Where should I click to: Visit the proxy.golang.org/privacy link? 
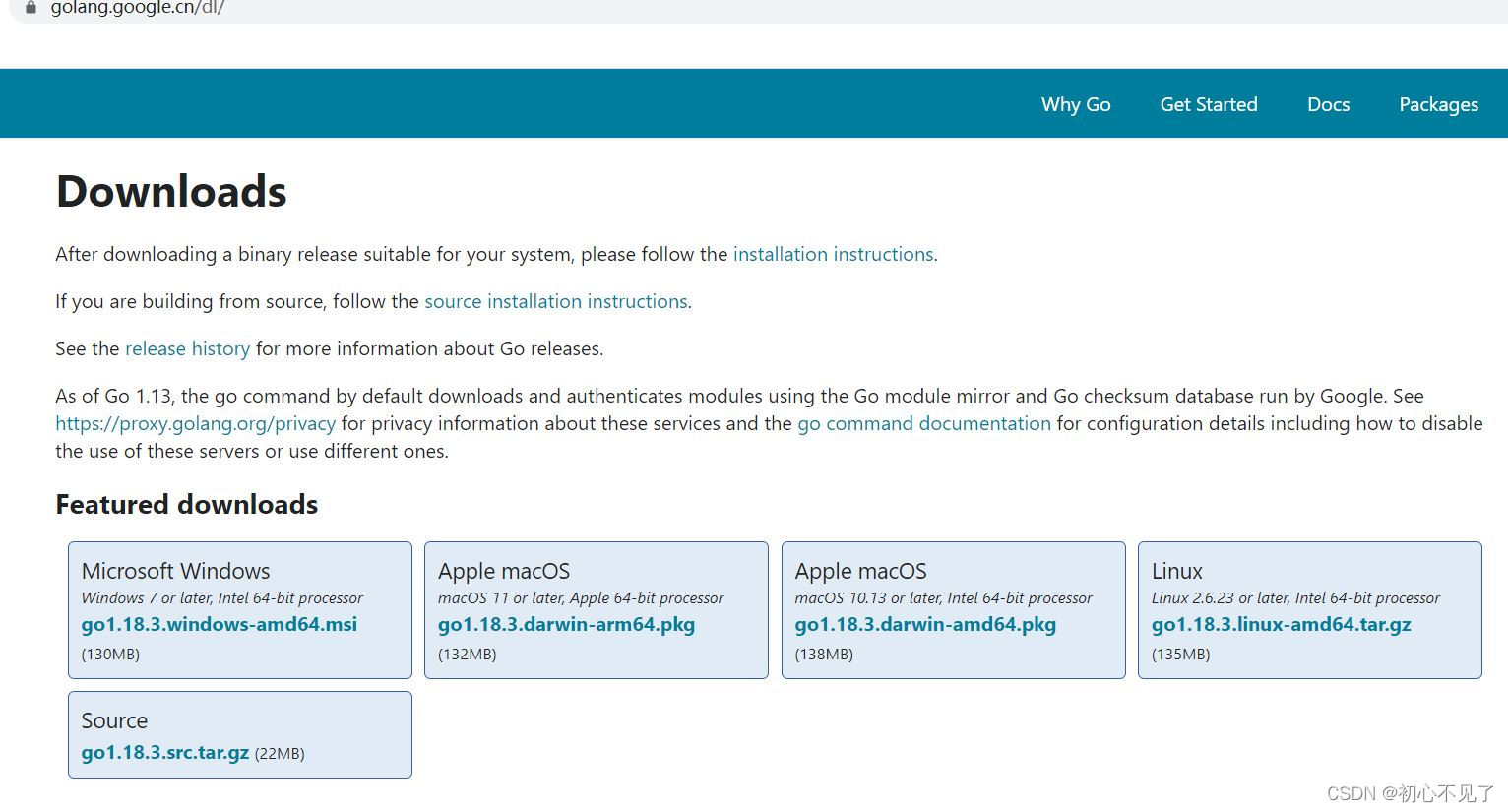pyautogui.click(x=196, y=423)
